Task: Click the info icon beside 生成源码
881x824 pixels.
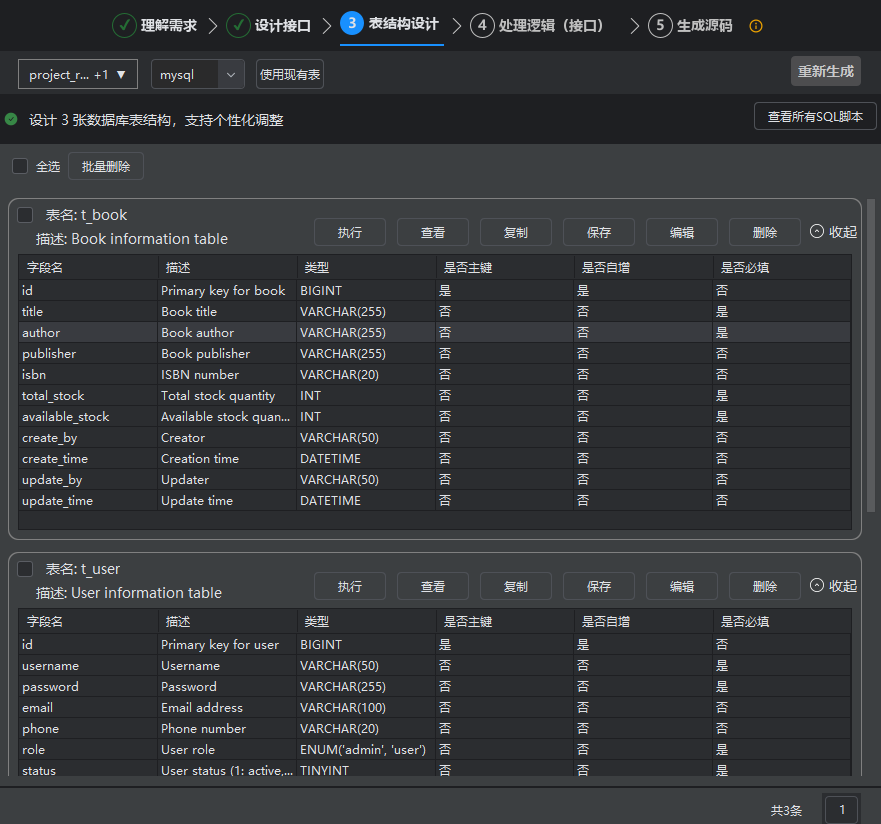Action: click(x=756, y=26)
